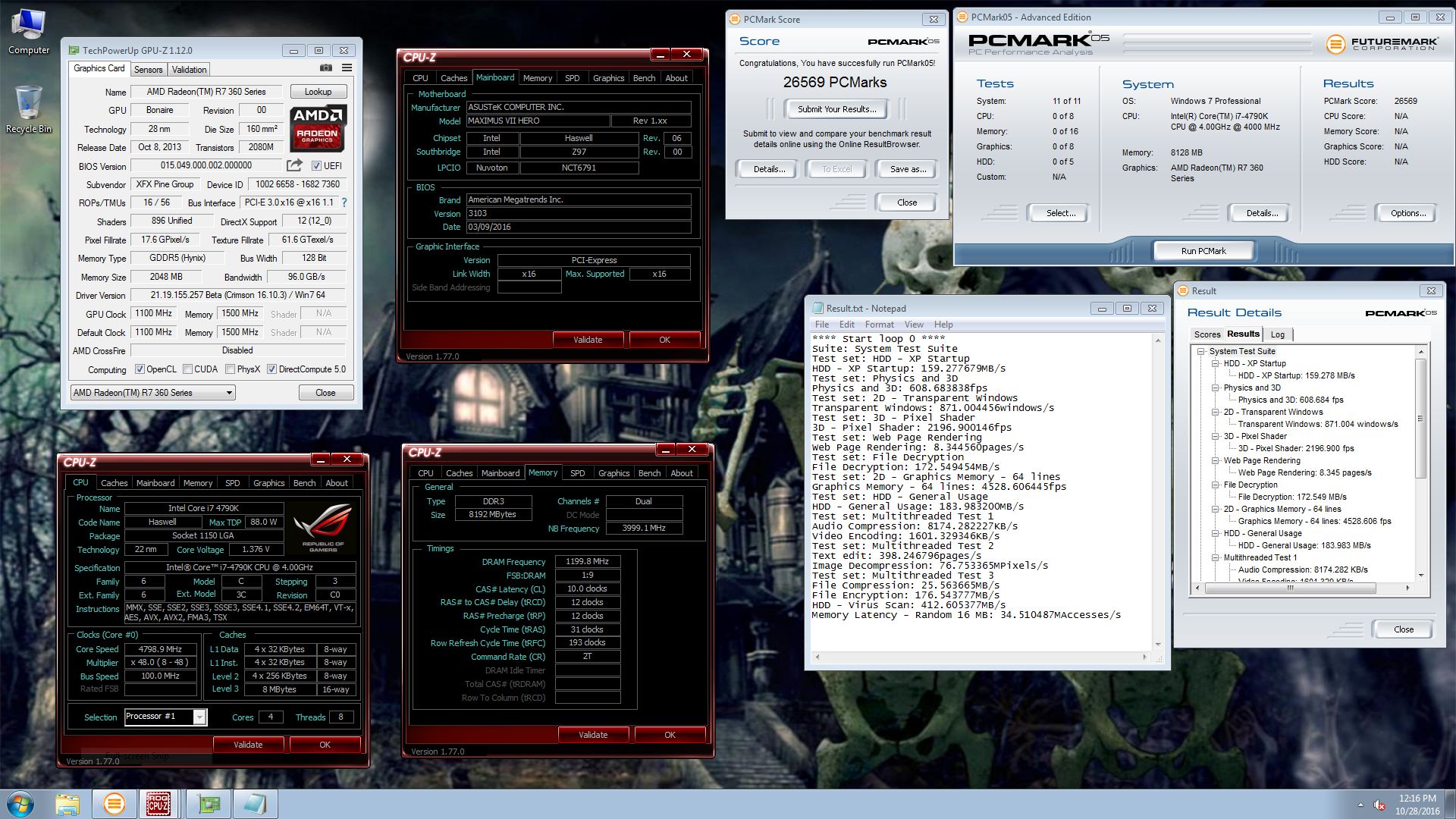Toggle the DirectCompute 5.0 checkbox

271,369
